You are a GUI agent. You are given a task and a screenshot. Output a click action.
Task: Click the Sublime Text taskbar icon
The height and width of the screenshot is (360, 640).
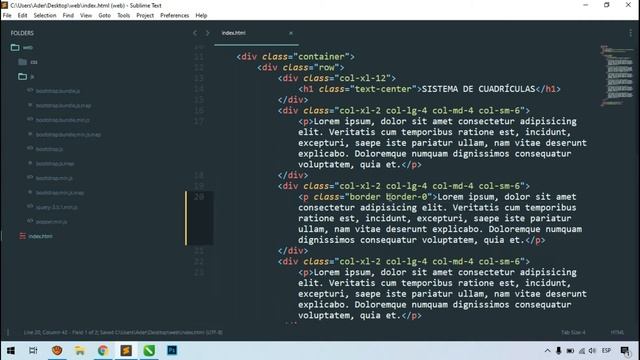(x=126, y=350)
